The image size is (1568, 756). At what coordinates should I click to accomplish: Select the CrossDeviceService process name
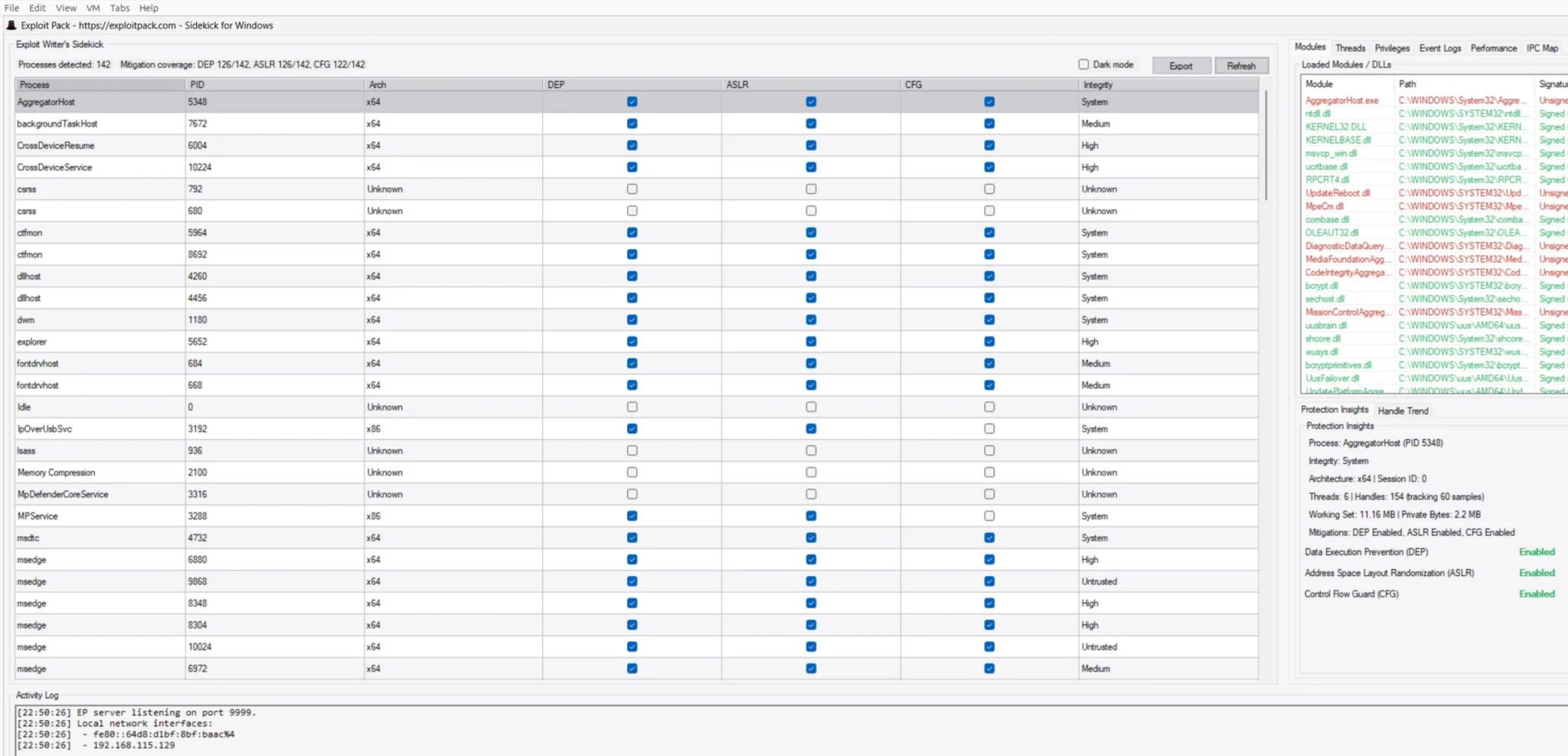[x=54, y=167]
